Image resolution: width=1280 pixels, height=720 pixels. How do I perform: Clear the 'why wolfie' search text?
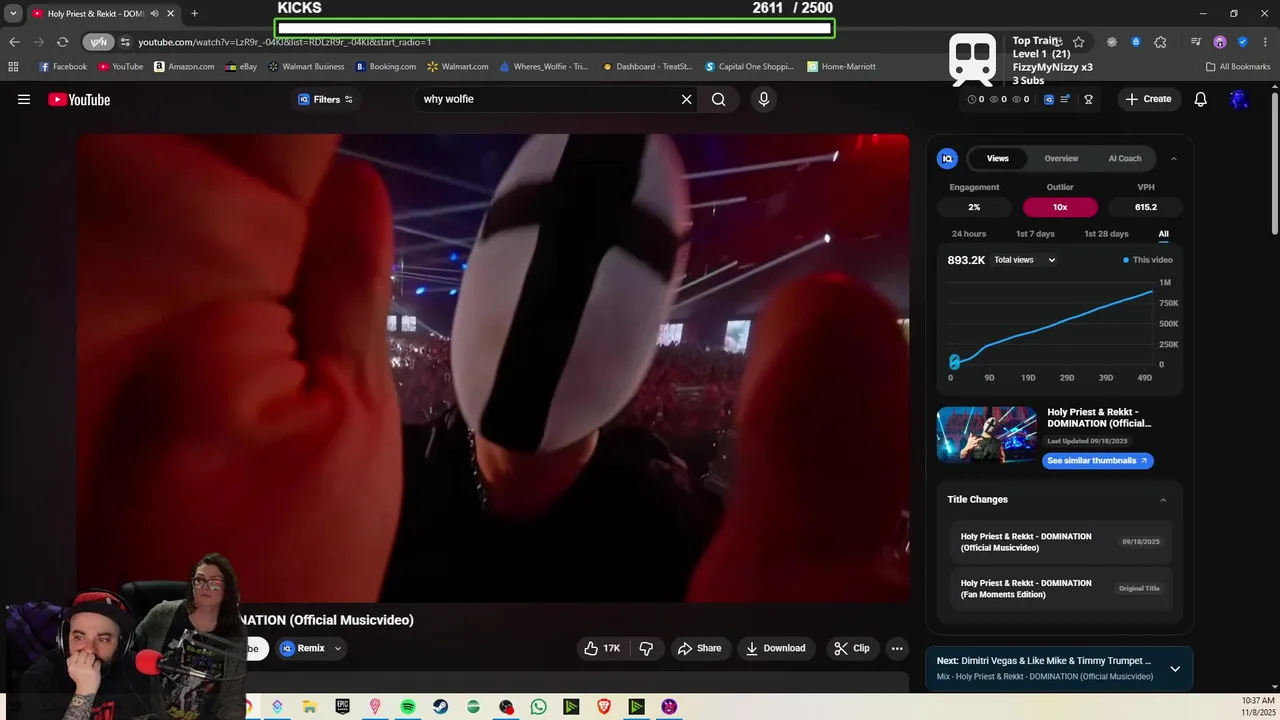[686, 99]
